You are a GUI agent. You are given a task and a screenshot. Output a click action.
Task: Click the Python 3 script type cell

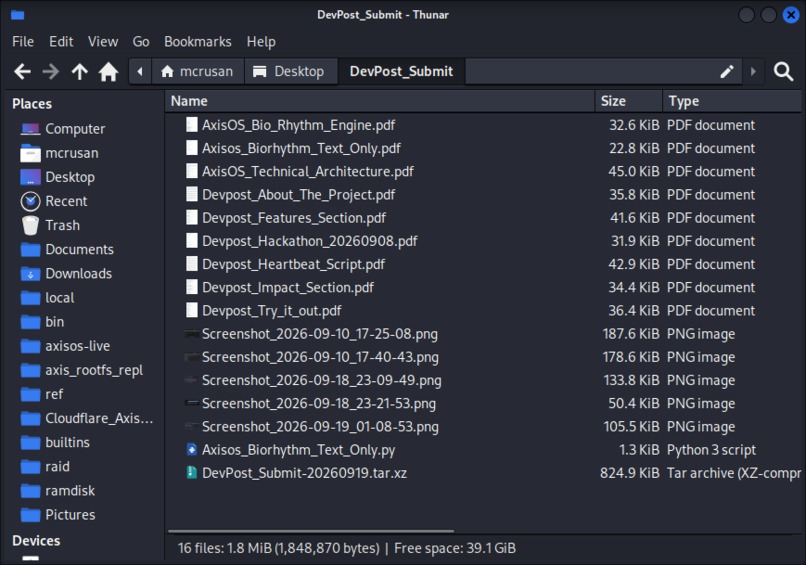click(x=711, y=450)
